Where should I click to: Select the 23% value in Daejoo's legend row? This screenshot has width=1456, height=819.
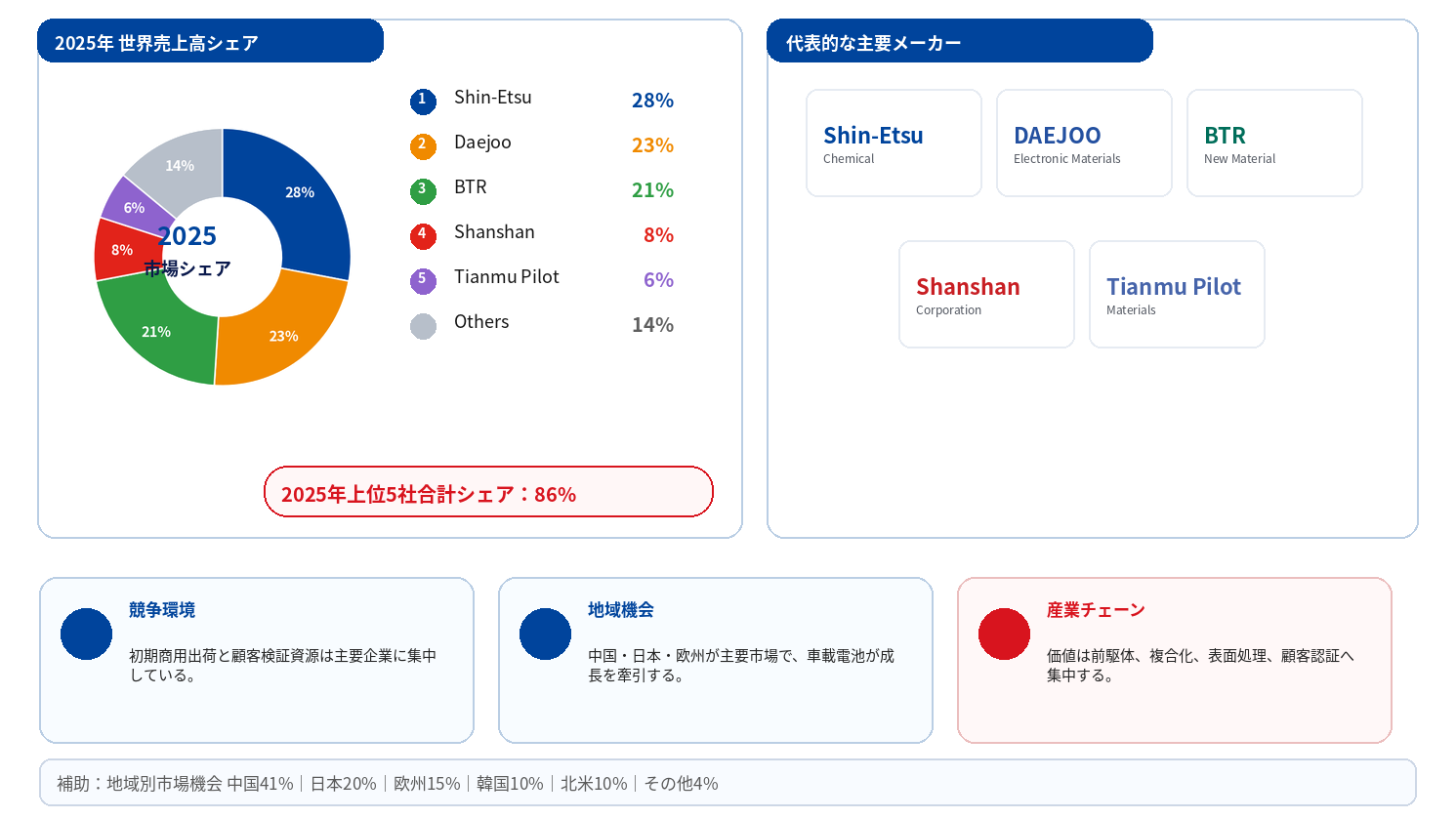tap(652, 145)
